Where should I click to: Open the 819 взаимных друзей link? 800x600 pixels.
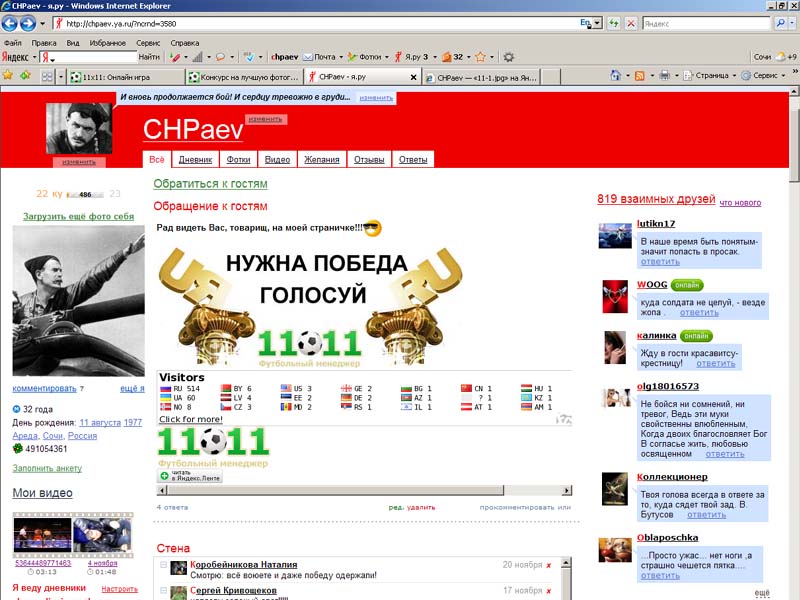click(656, 200)
